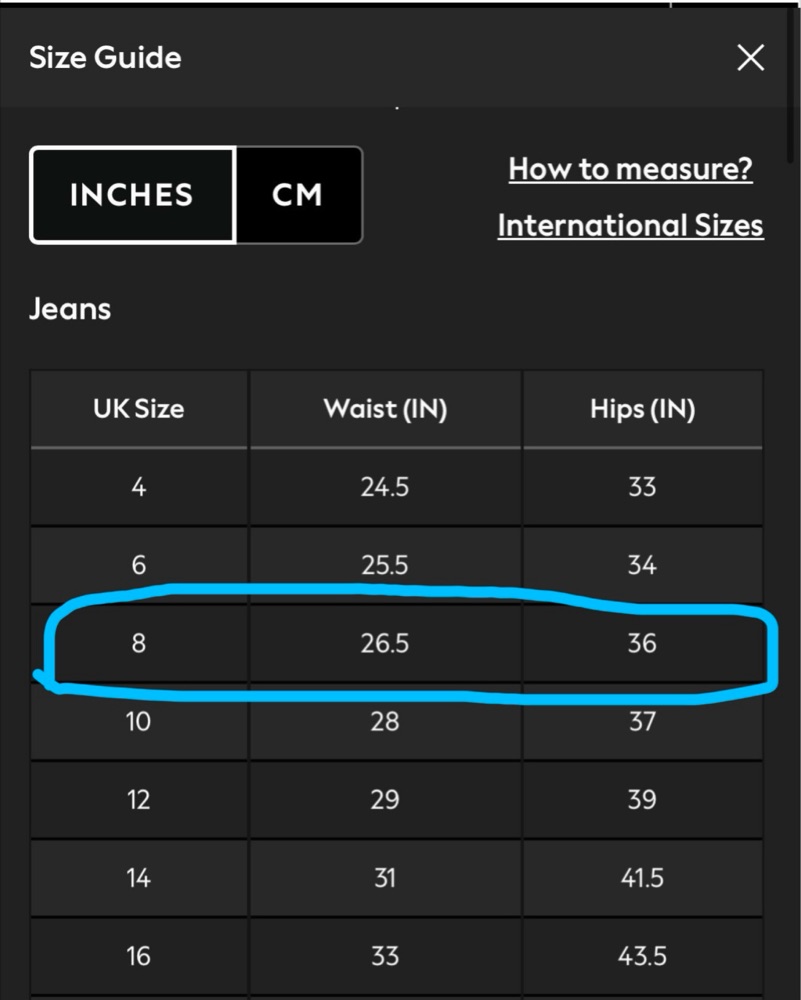
Task: Open the How to measure link
Action: click(x=630, y=169)
